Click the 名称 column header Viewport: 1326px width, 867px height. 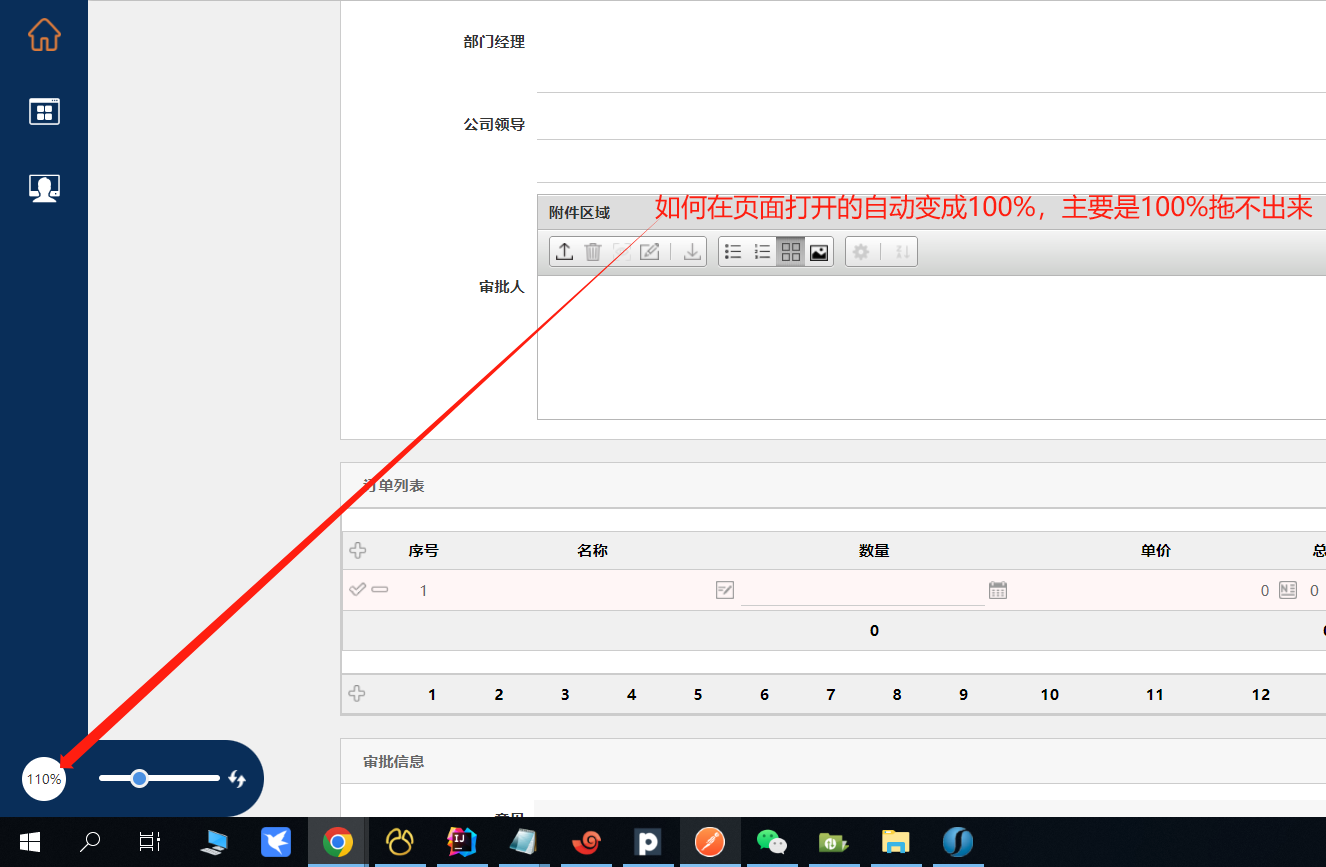point(592,551)
